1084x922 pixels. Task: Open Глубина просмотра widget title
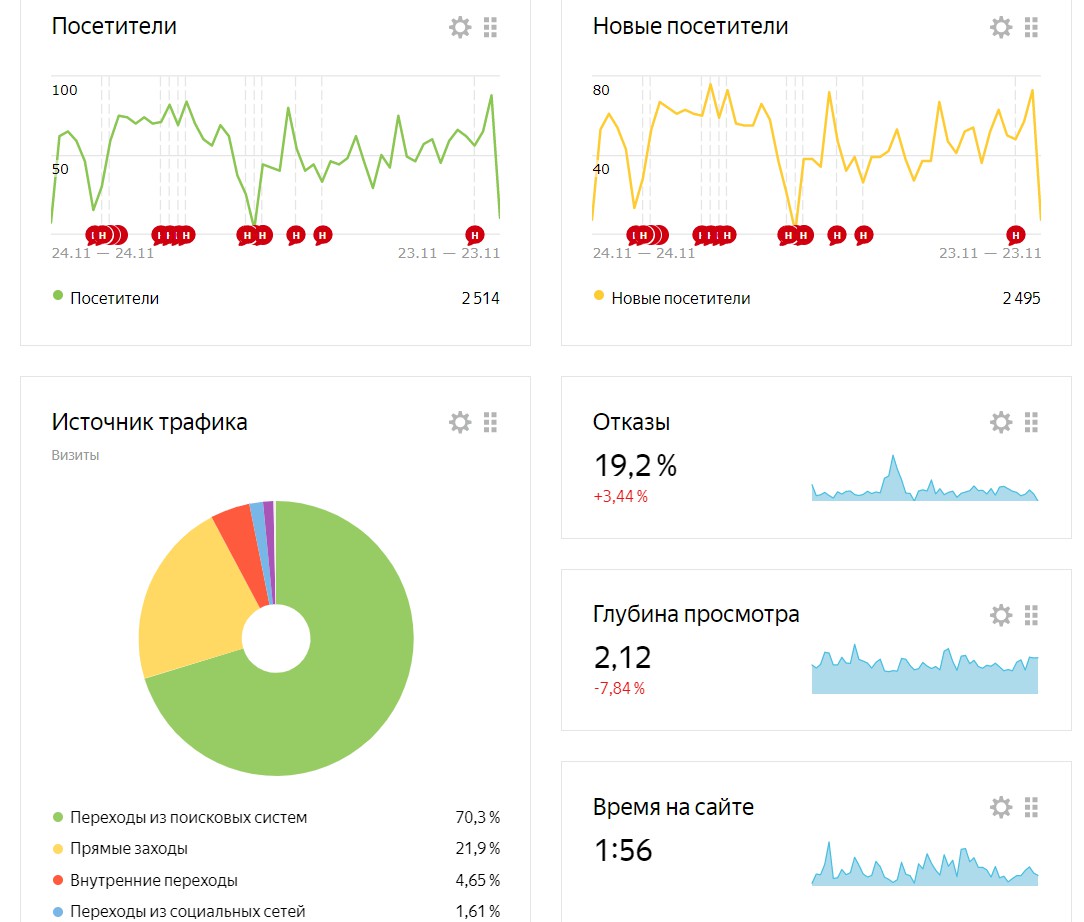tap(696, 614)
